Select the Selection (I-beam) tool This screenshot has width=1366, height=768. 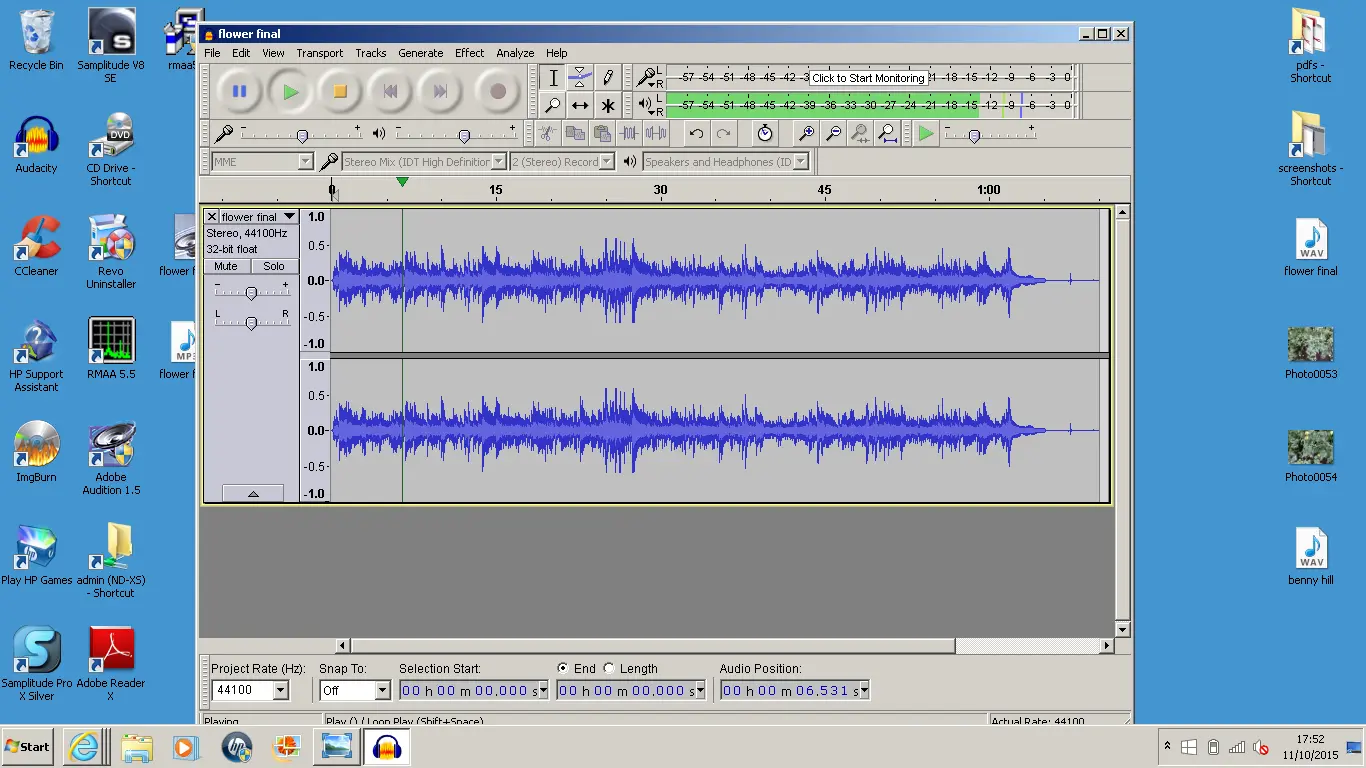pyautogui.click(x=553, y=78)
